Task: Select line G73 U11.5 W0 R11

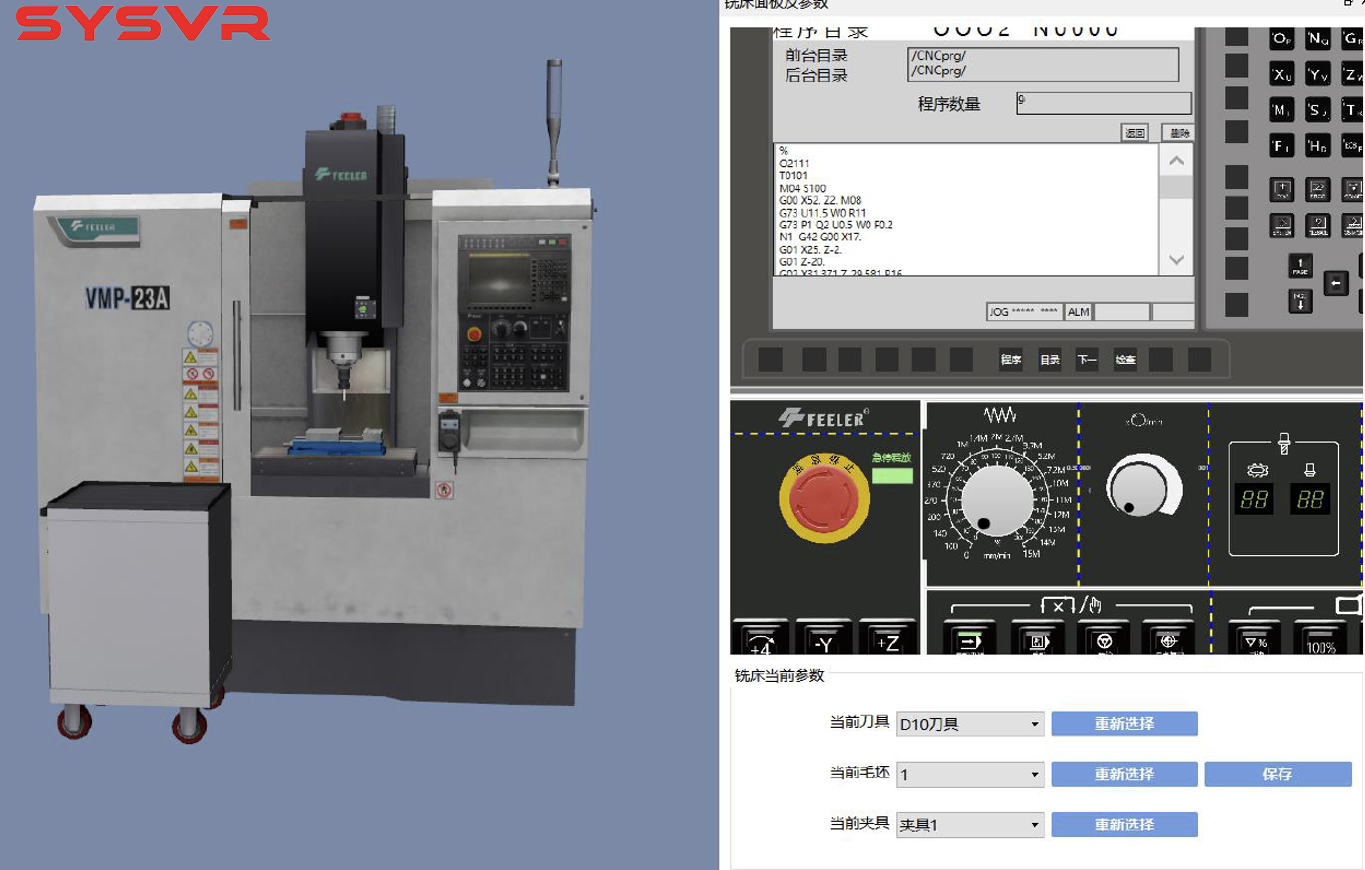Action: pyautogui.click(x=822, y=213)
